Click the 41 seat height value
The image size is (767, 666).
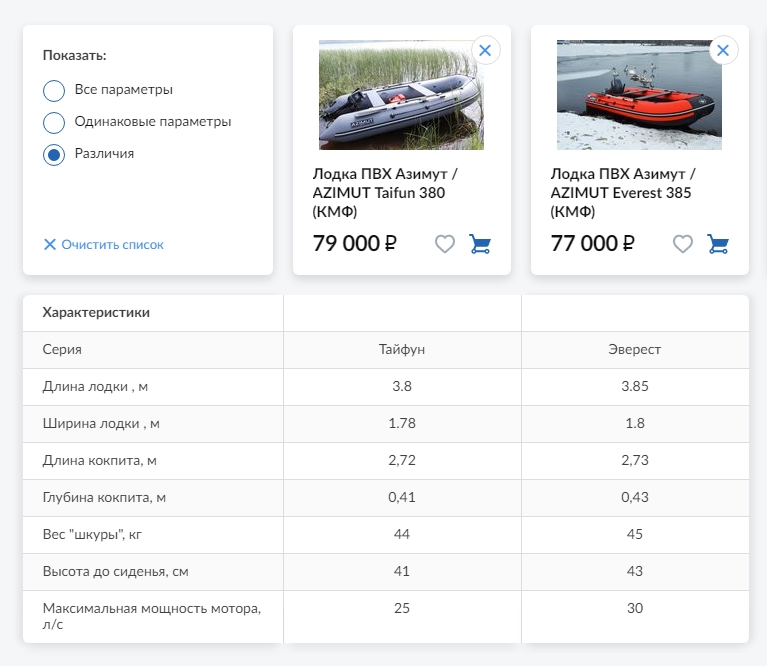coord(402,571)
